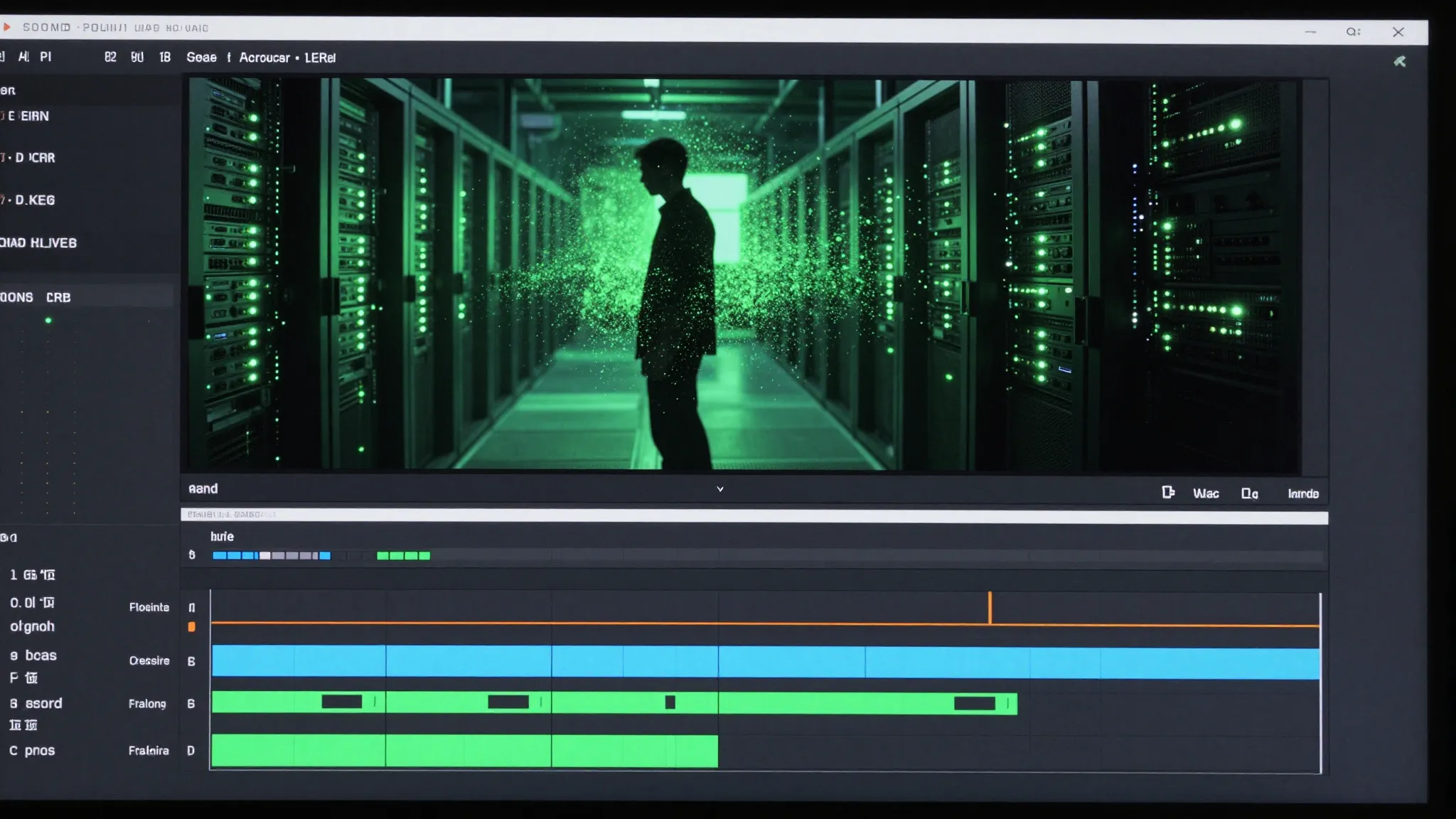Click the icon next to 1 G5
Viewport: 1456px width, 819px height.
48,574
